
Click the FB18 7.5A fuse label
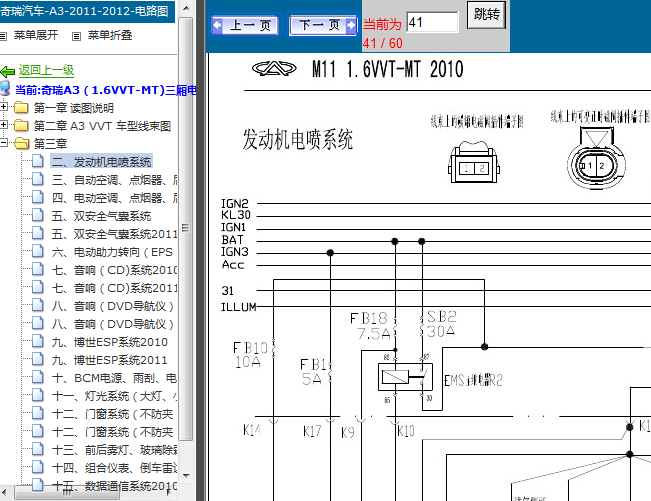click(x=370, y=326)
